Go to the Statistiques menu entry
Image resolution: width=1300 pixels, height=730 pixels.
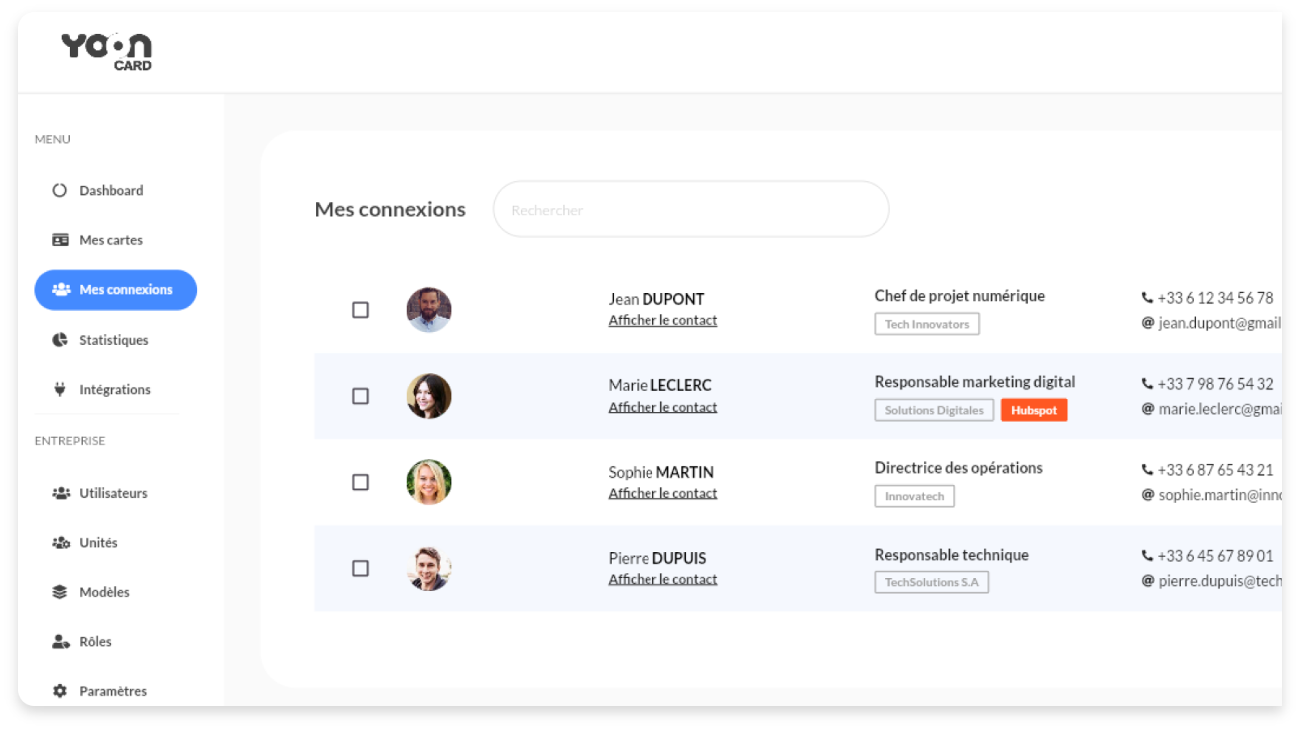113,340
